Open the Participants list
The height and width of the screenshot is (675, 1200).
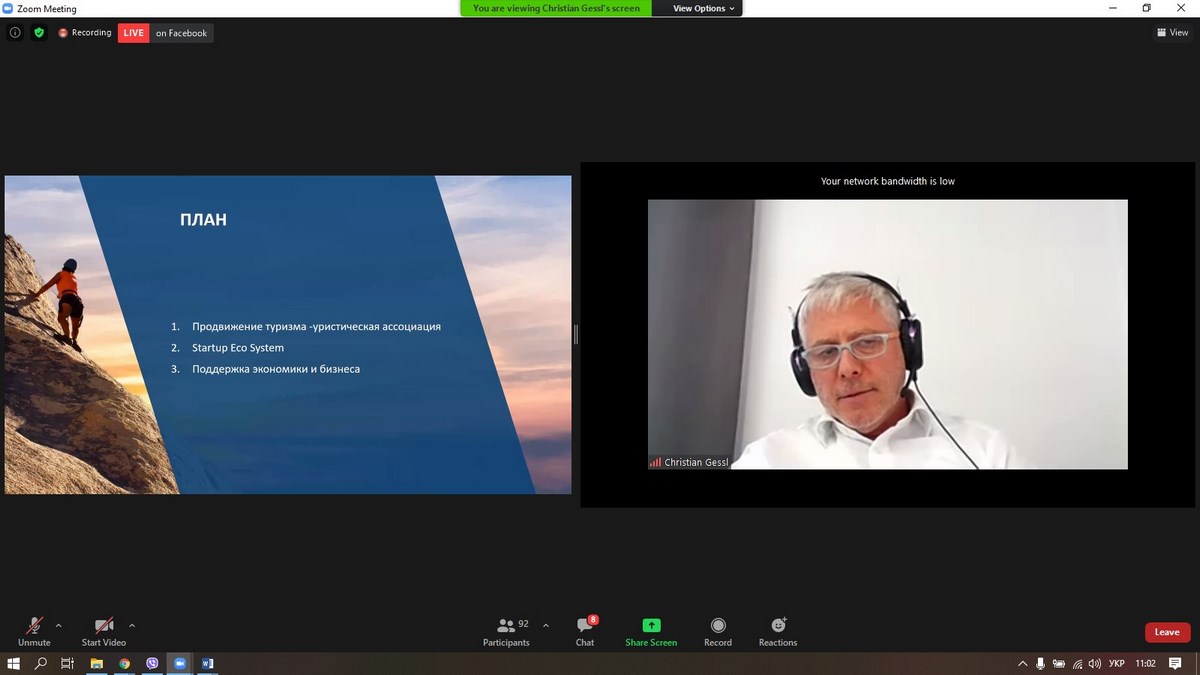[x=506, y=630]
